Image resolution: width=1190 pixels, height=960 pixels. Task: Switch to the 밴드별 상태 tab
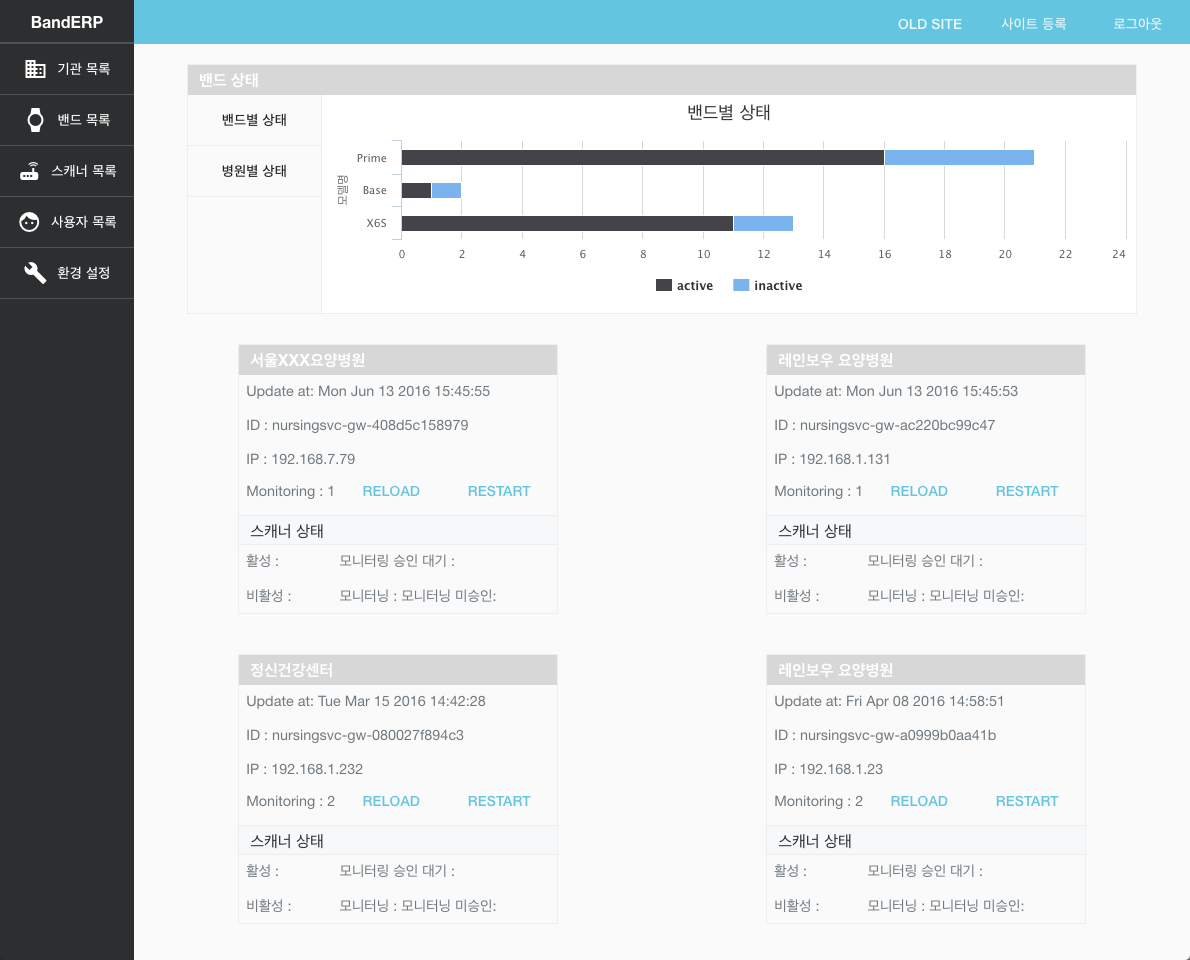pyautogui.click(x=254, y=120)
